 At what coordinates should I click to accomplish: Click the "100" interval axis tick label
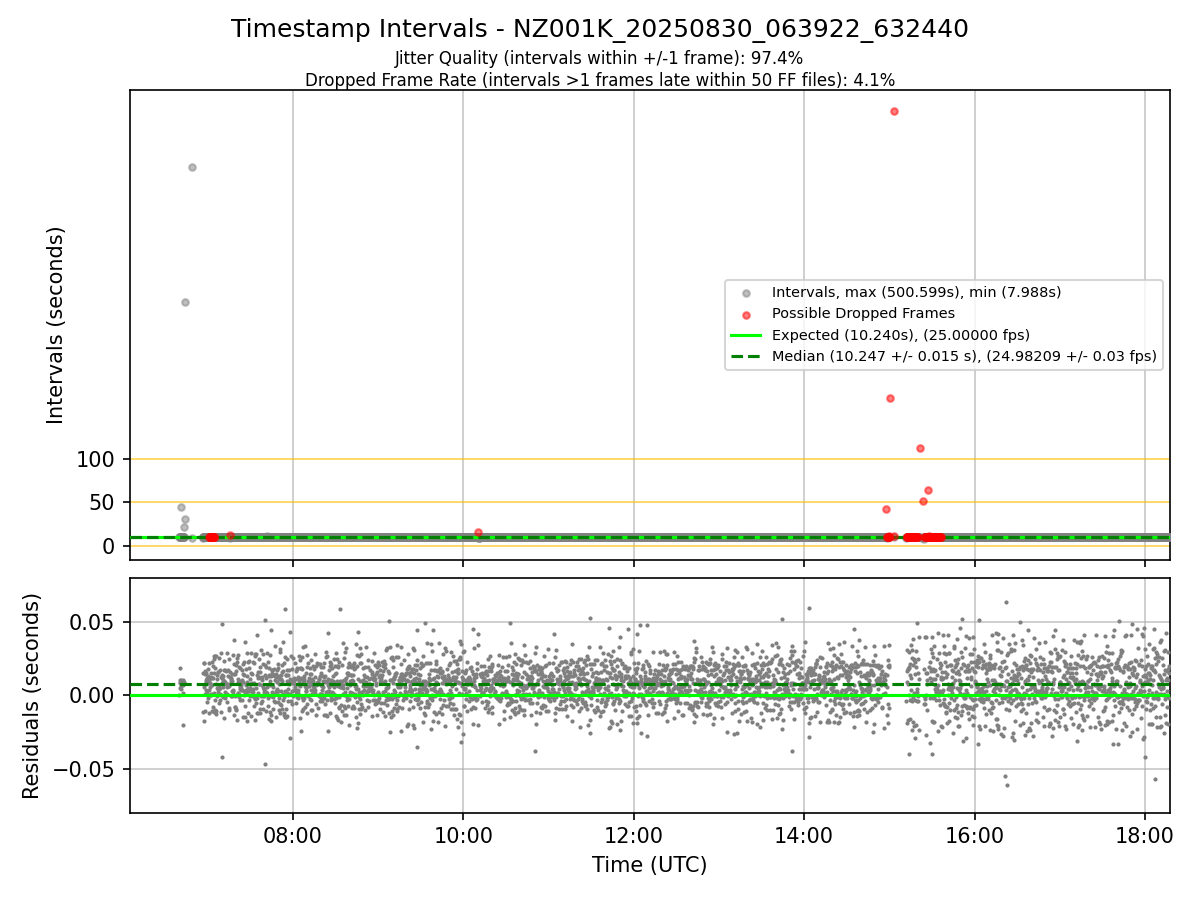point(96,460)
